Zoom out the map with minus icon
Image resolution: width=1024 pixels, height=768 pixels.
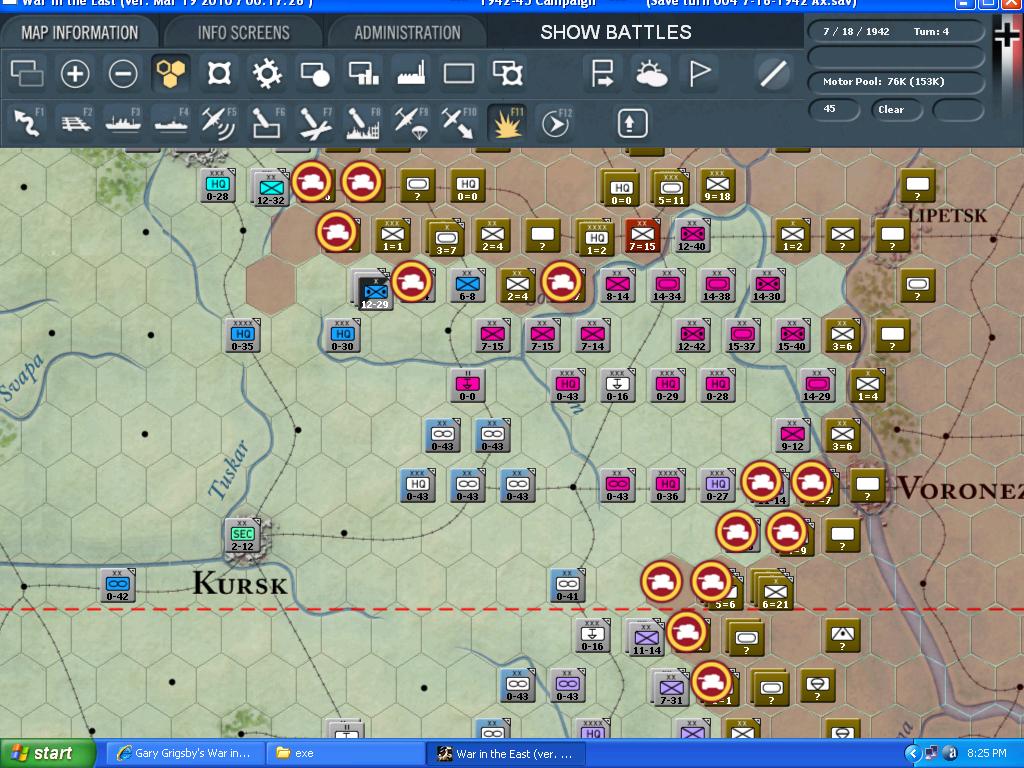click(x=123, y=73)
